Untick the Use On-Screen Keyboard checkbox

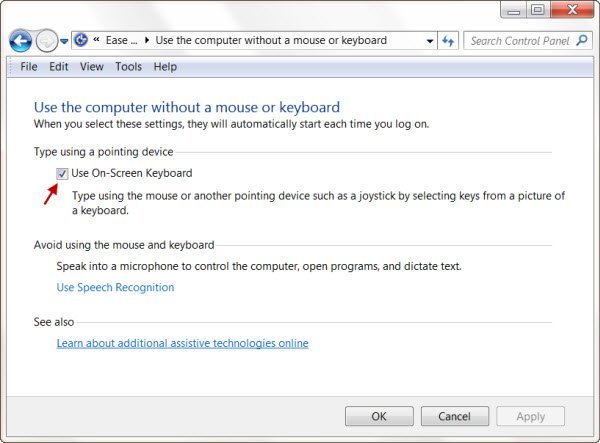[x=62, y=174]
